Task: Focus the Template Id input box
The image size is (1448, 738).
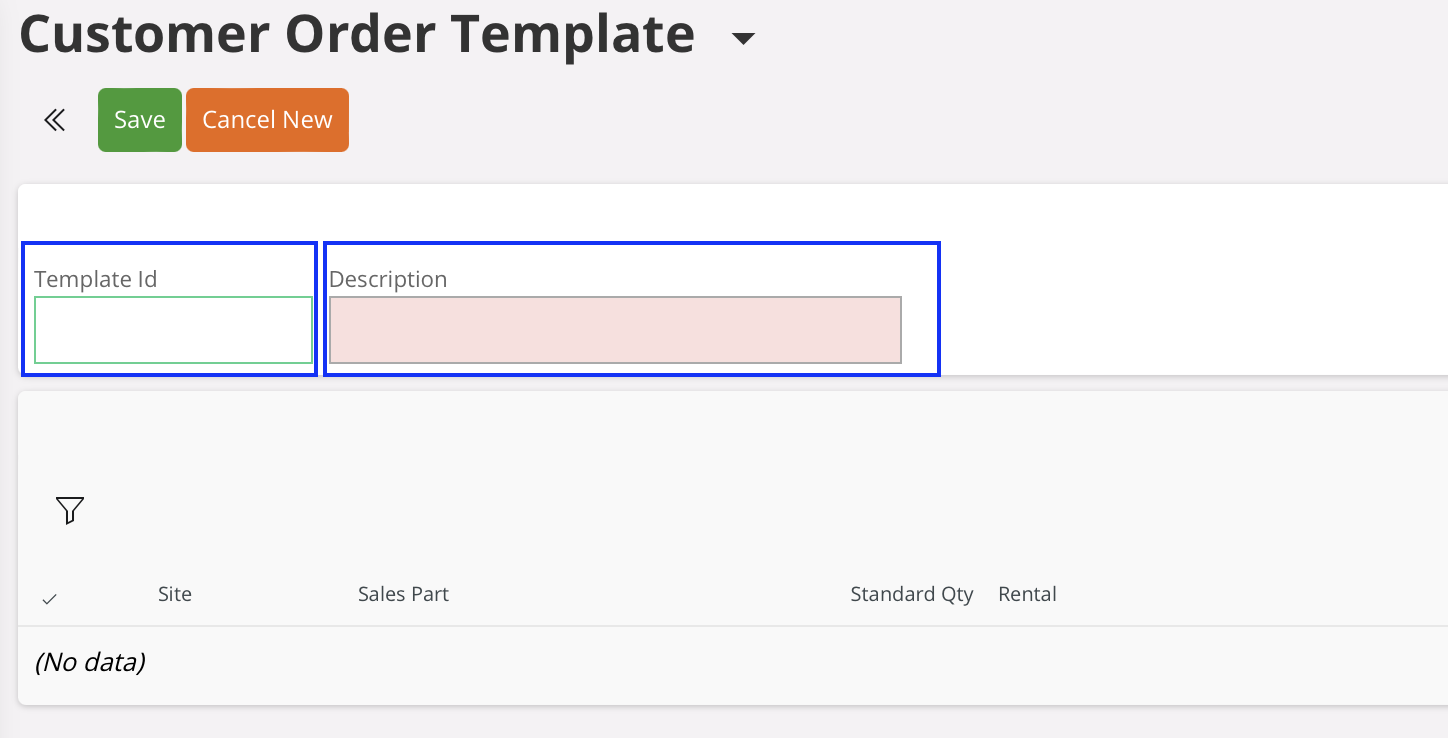Action: click(173, 330)
